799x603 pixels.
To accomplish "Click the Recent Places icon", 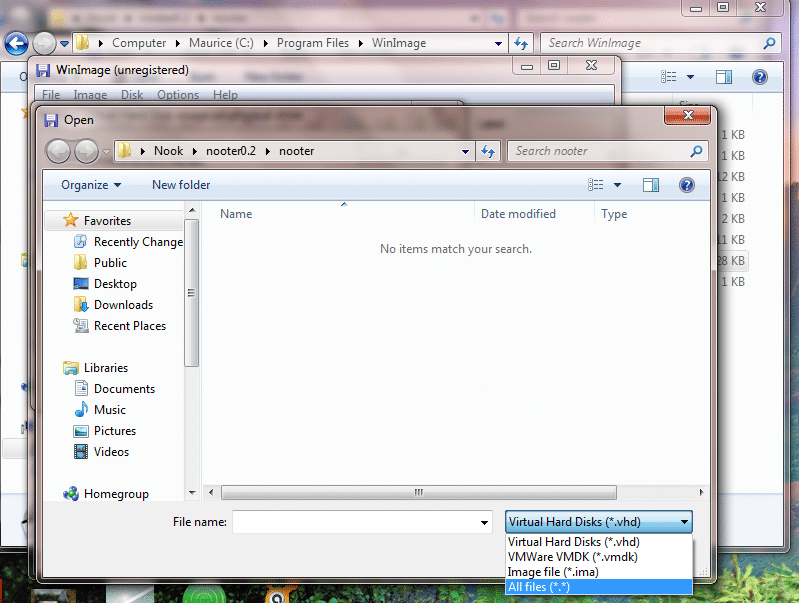I will 81,325.
